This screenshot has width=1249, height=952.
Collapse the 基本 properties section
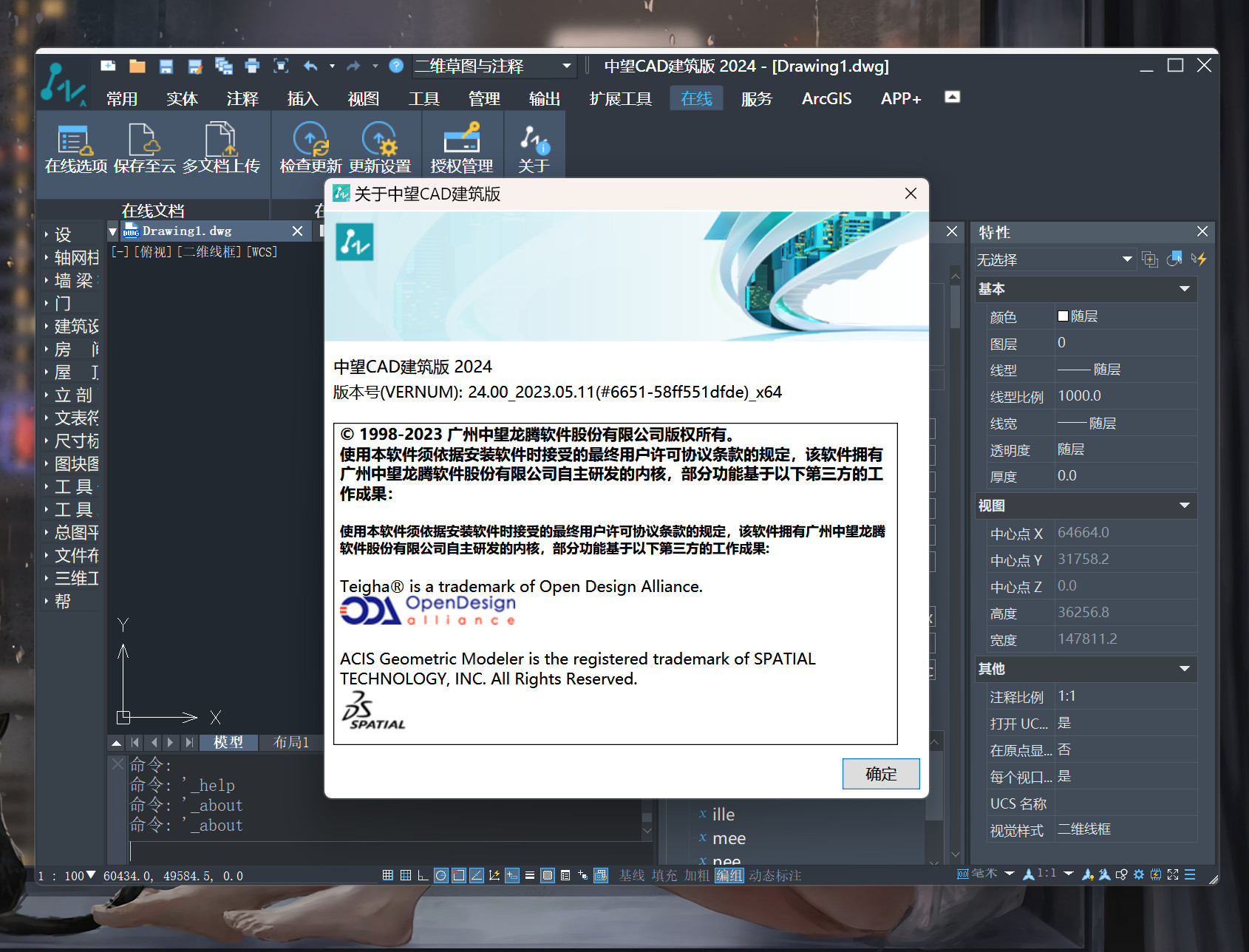pos(1185,289)
